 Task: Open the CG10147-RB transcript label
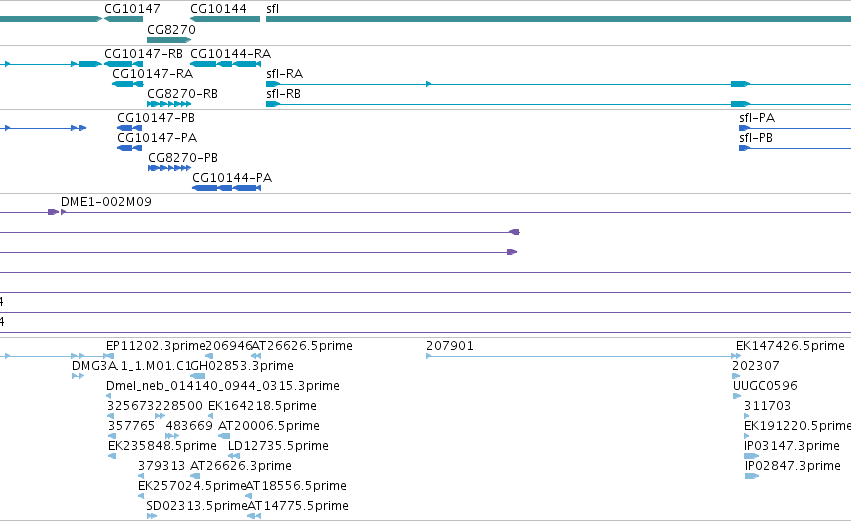point(143,53)
